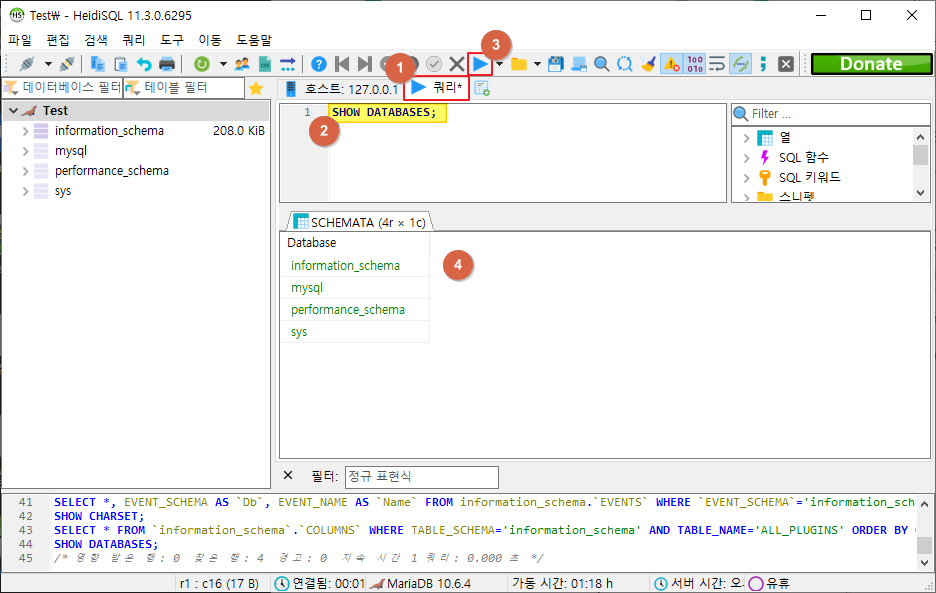
Task: Switch to the 쿼리* tab
Action: [437, 88]
